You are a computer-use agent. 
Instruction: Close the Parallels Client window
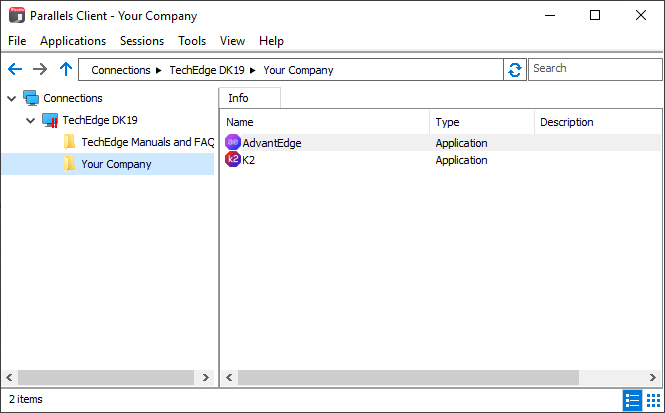(641, 15)
